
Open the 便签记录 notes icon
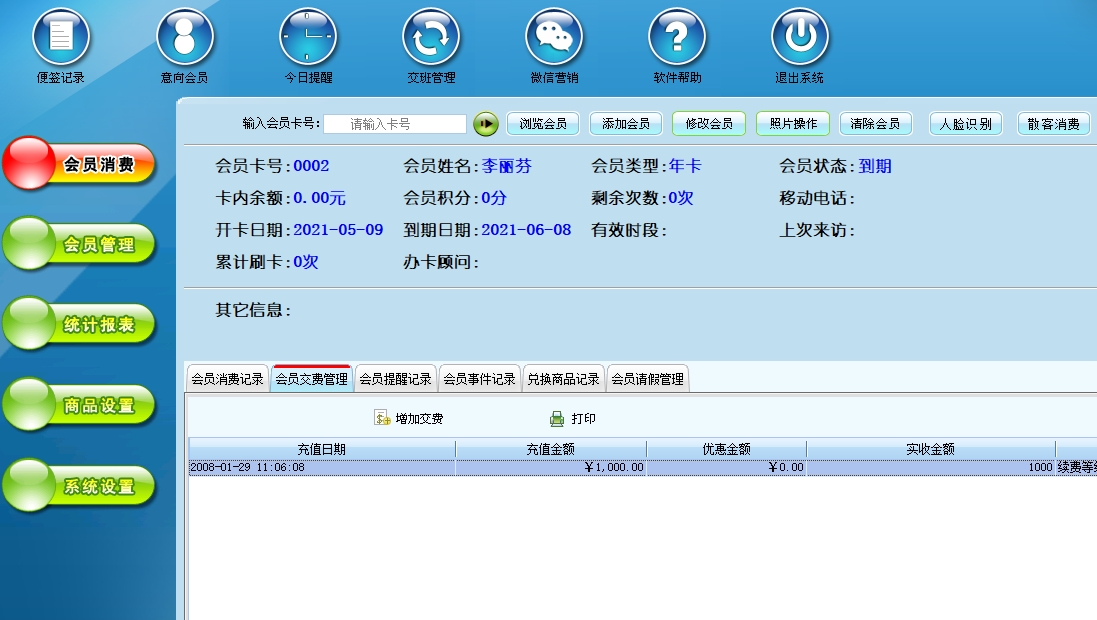tap(61, 37)
